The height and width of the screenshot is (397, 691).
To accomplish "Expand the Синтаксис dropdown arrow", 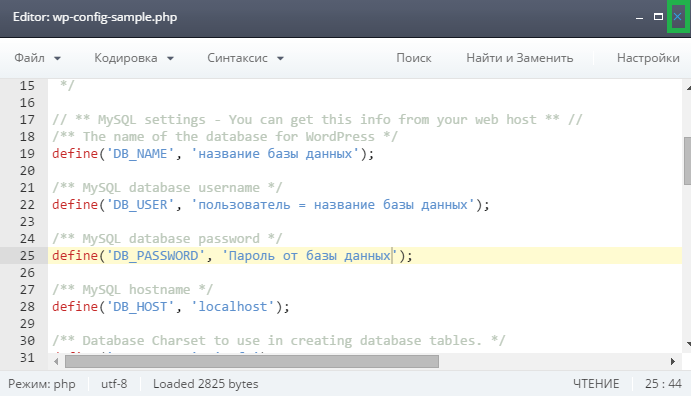I will tap(280, 58).
